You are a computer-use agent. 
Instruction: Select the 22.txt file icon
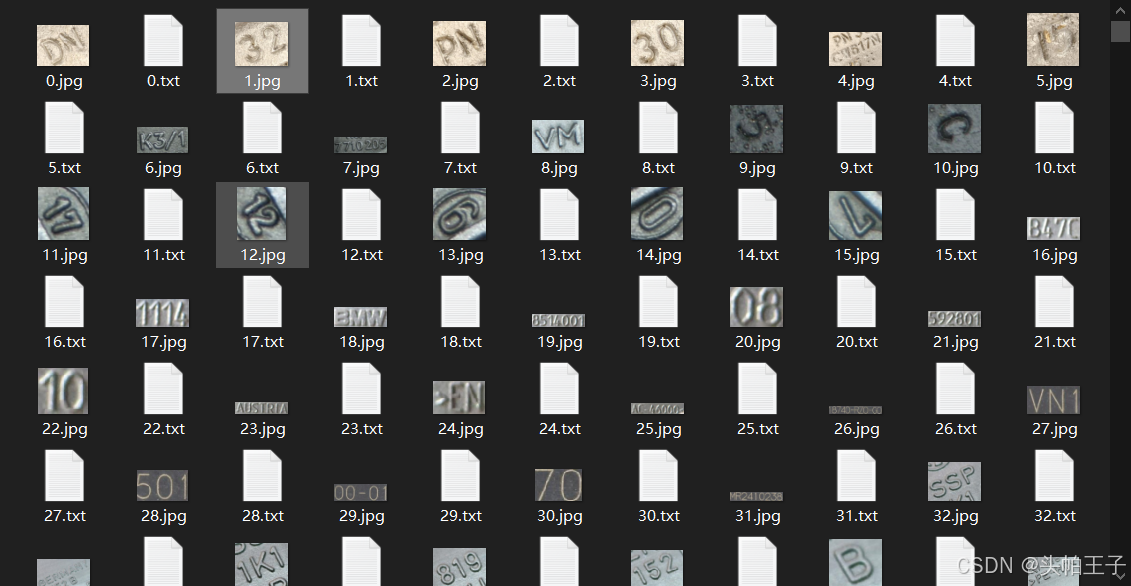(163, 389)
